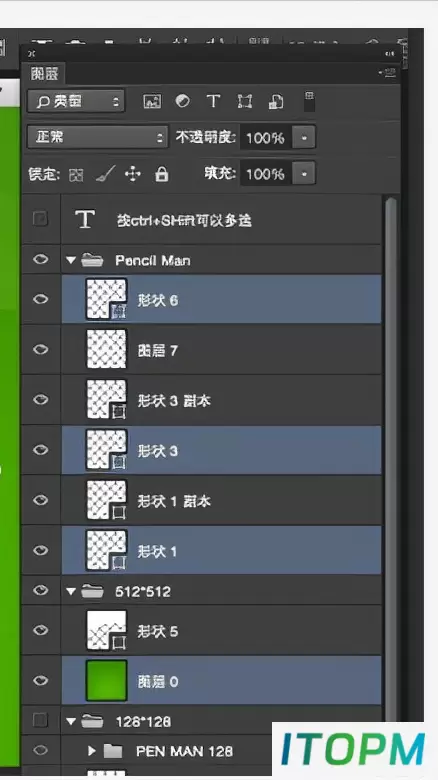
Task: Filter layers by adjustment layer icon
Action: [x=183, y=101]
